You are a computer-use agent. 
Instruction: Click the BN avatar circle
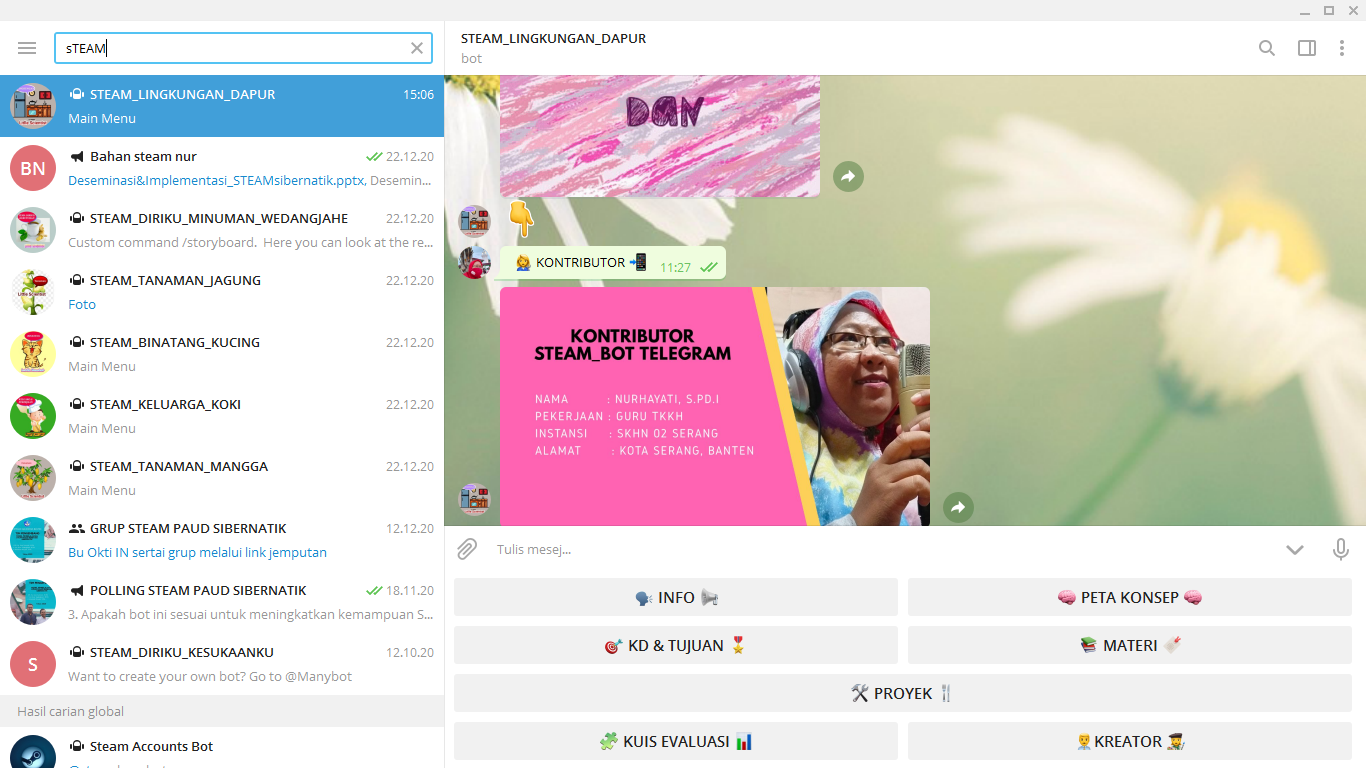point(33,168)
